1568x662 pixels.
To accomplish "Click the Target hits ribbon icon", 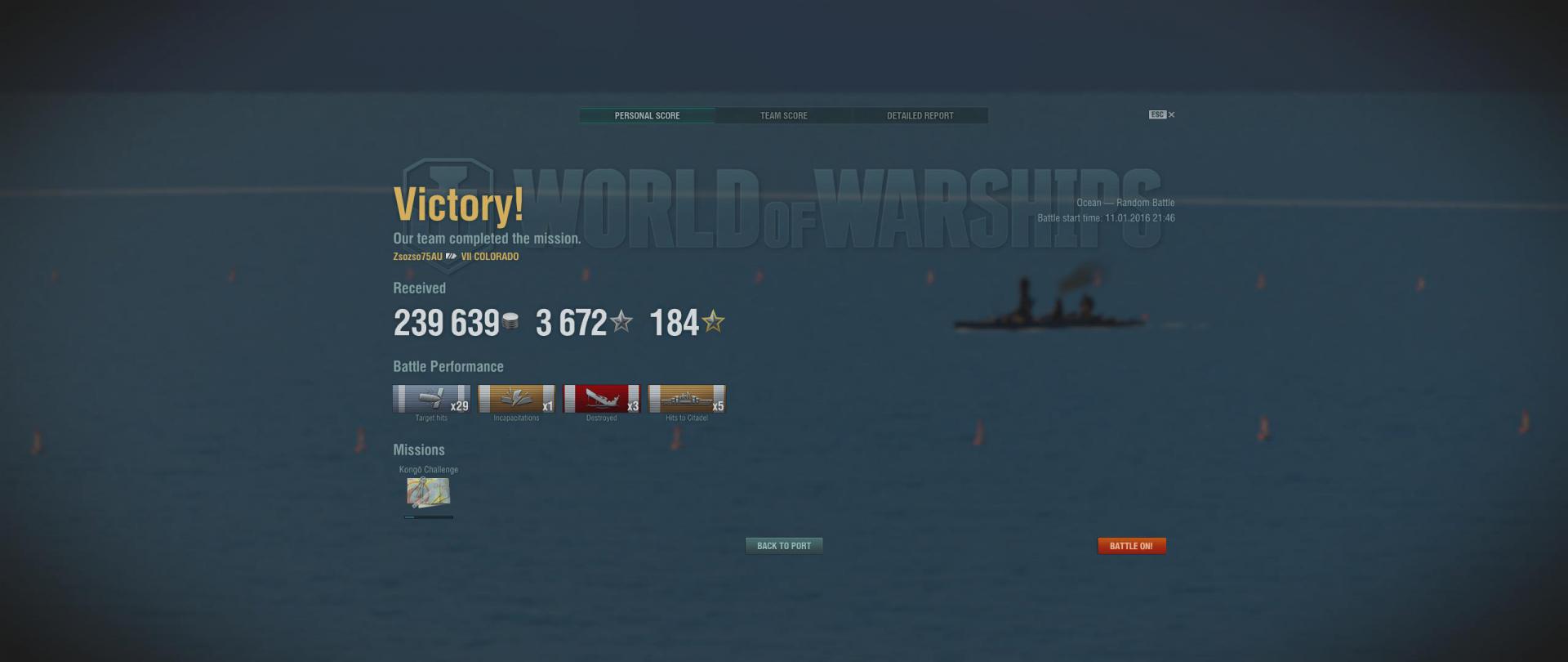I will [431, 399].
